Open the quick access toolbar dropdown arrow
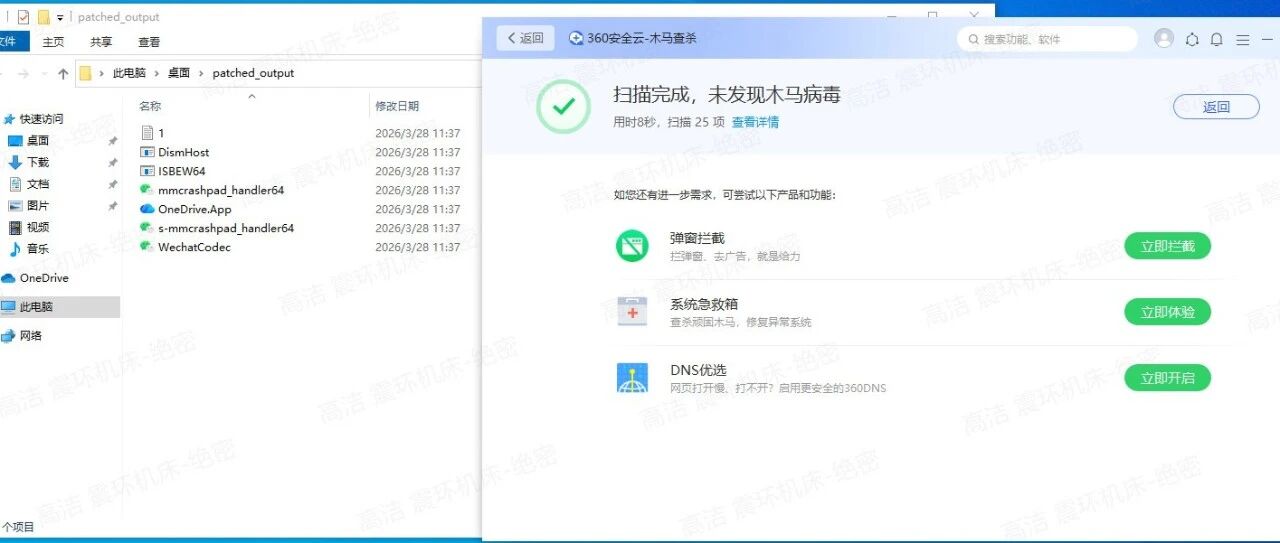Screen dimensions: 1280x543 coord(60,17)
